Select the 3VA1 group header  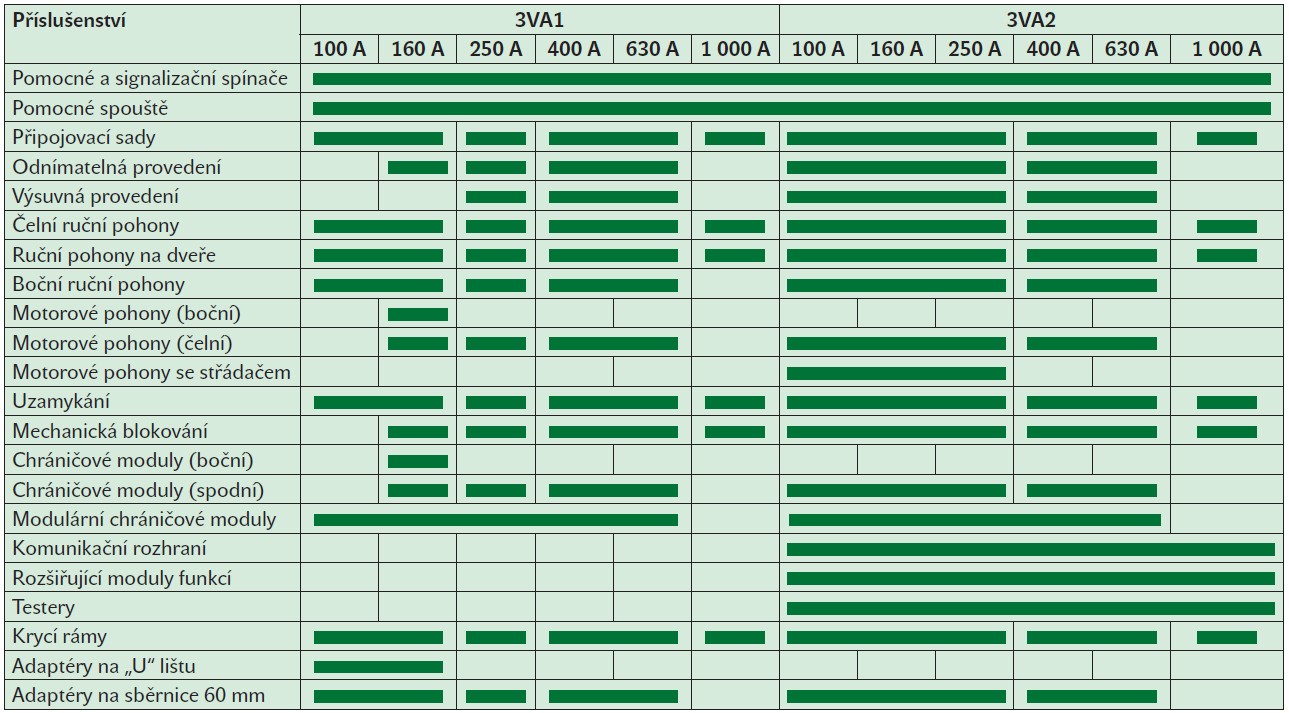point(539,19)
